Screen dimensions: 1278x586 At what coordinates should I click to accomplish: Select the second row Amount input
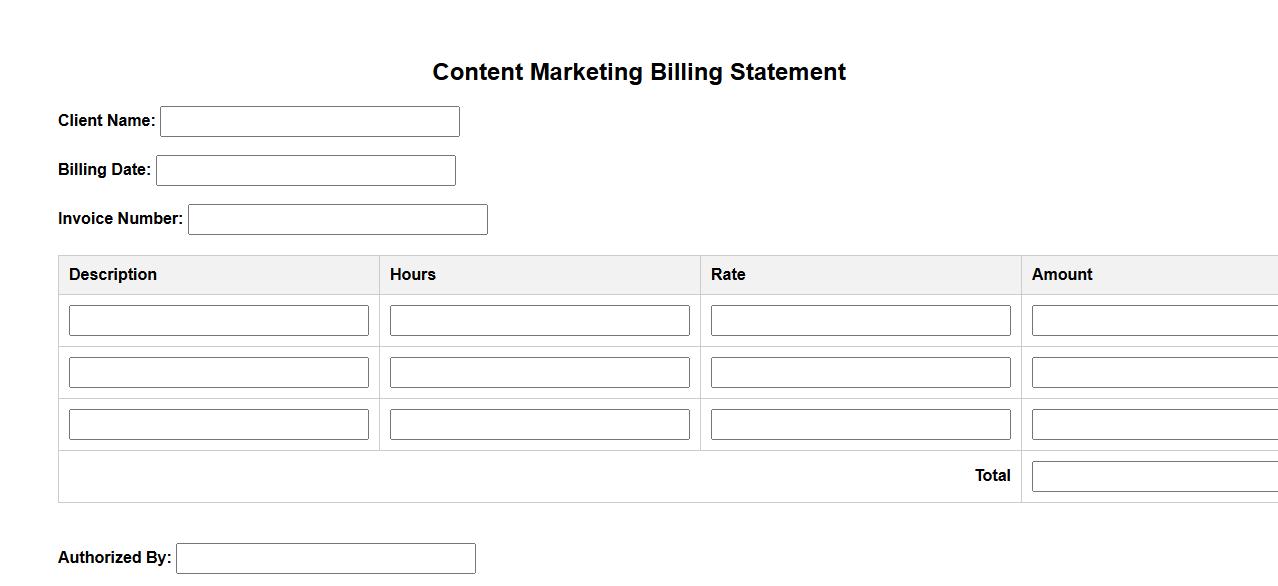pos(1155,372)
